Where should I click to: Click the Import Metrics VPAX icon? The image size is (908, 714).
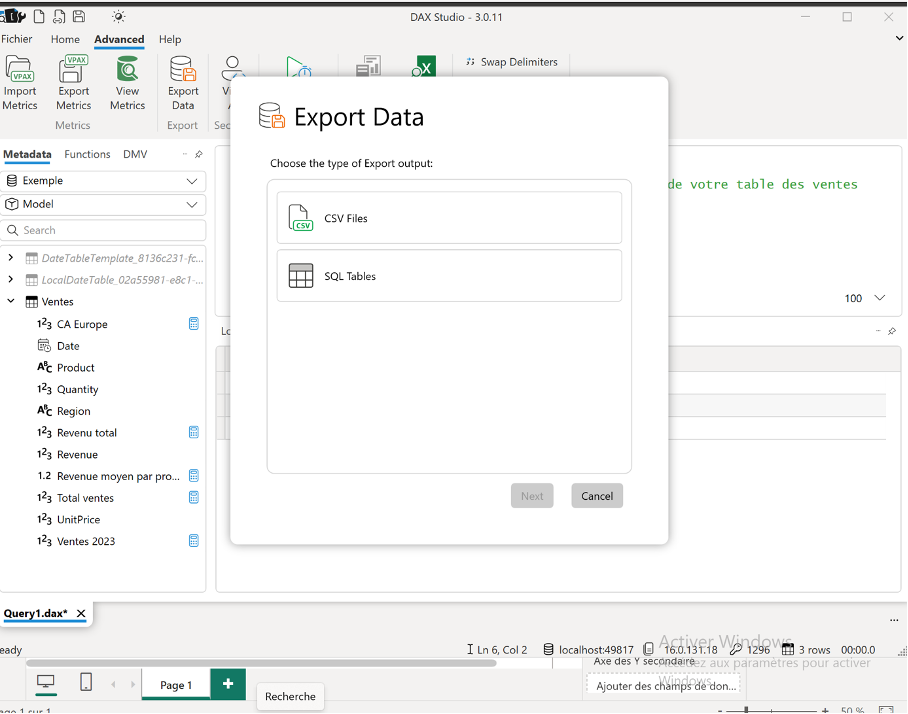tap(20, 69)
